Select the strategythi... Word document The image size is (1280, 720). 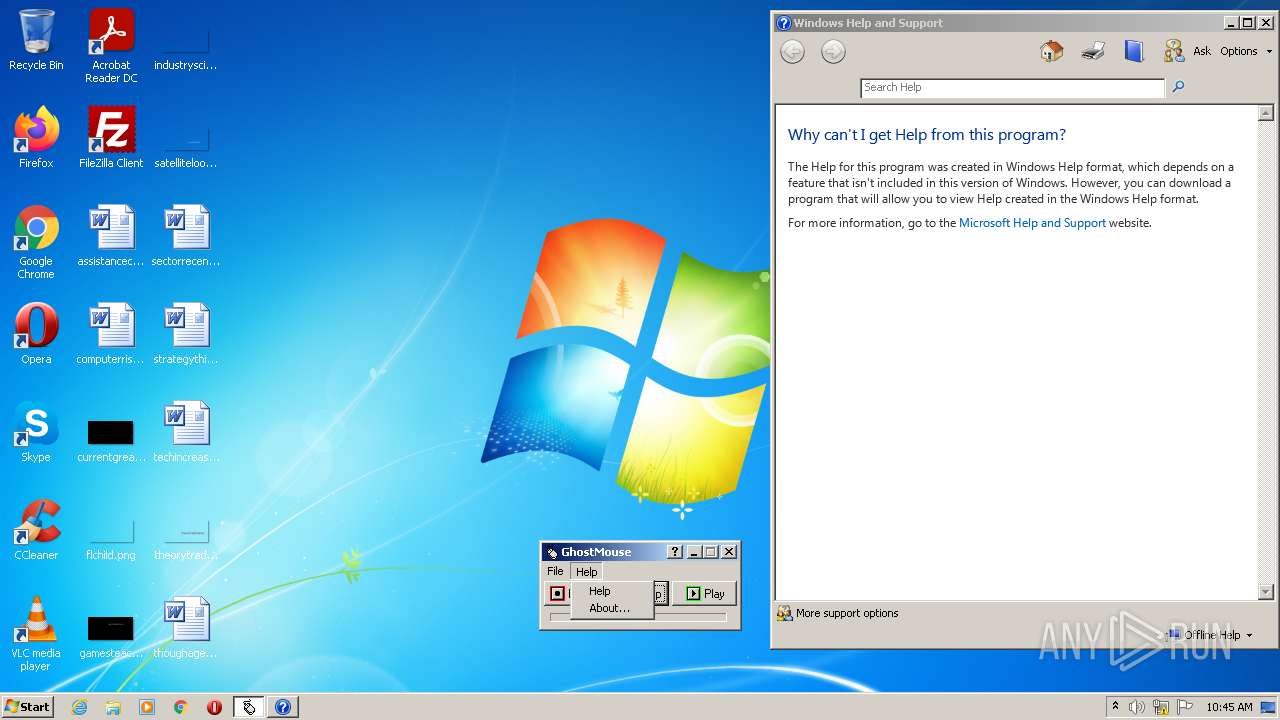[x=186, y=334]
